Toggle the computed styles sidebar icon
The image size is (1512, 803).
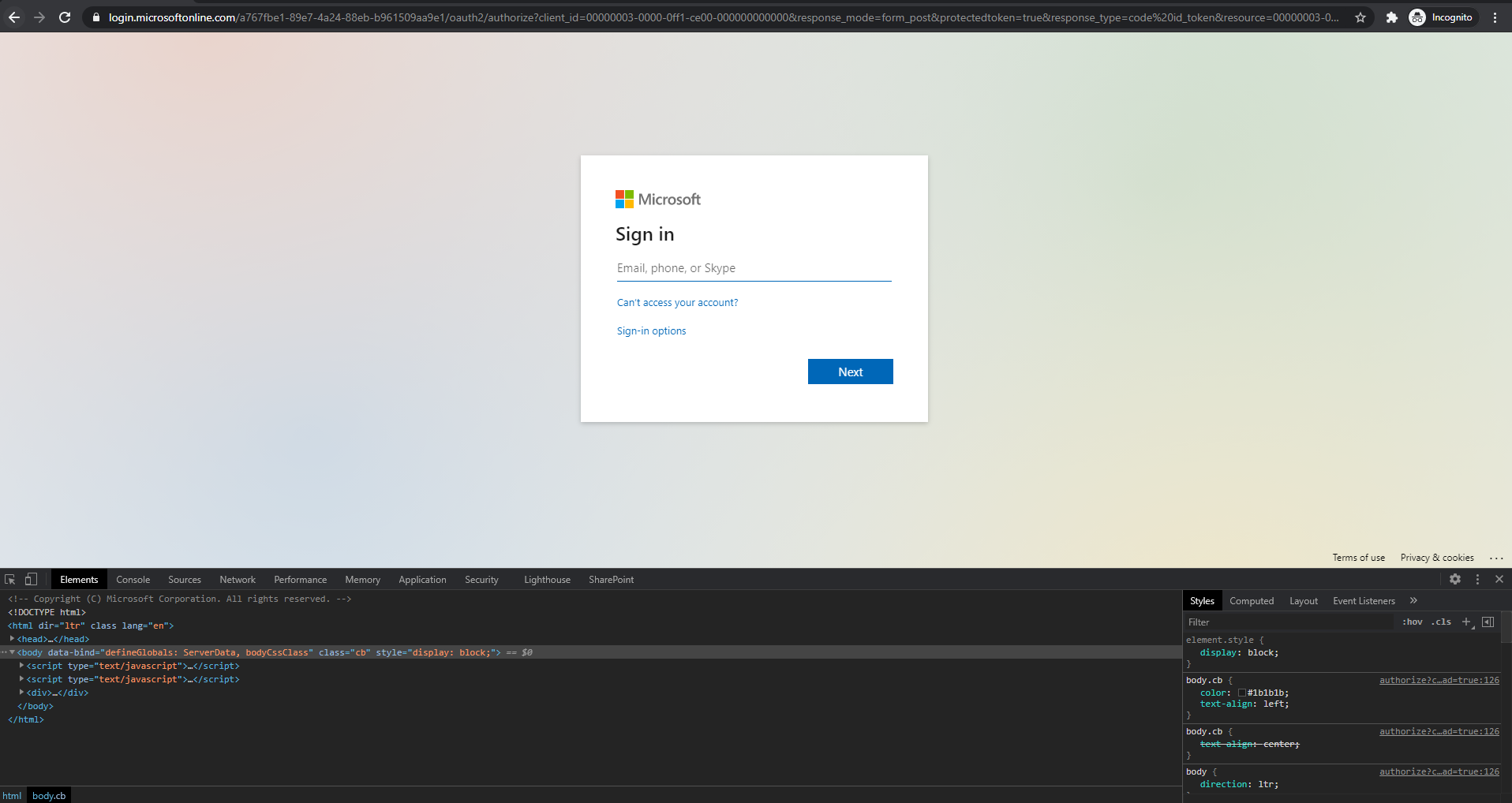pyautogui.click(x=1488, y=622)
